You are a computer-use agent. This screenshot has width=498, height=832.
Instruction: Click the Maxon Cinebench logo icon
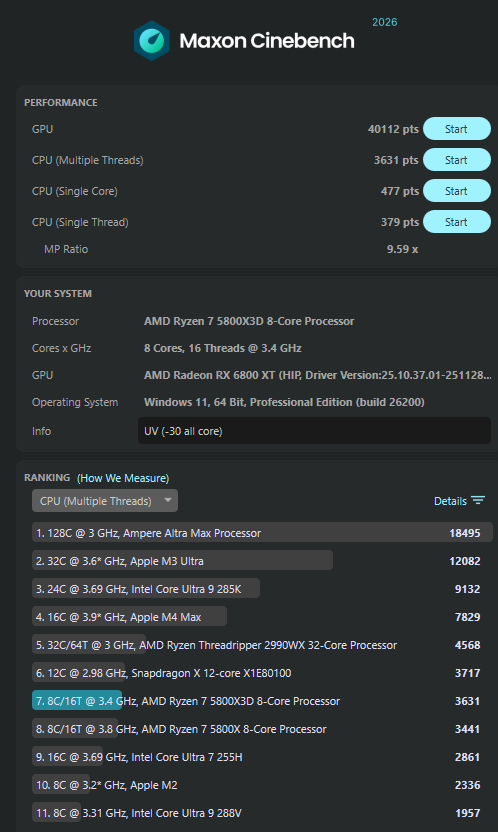point(152,41)
